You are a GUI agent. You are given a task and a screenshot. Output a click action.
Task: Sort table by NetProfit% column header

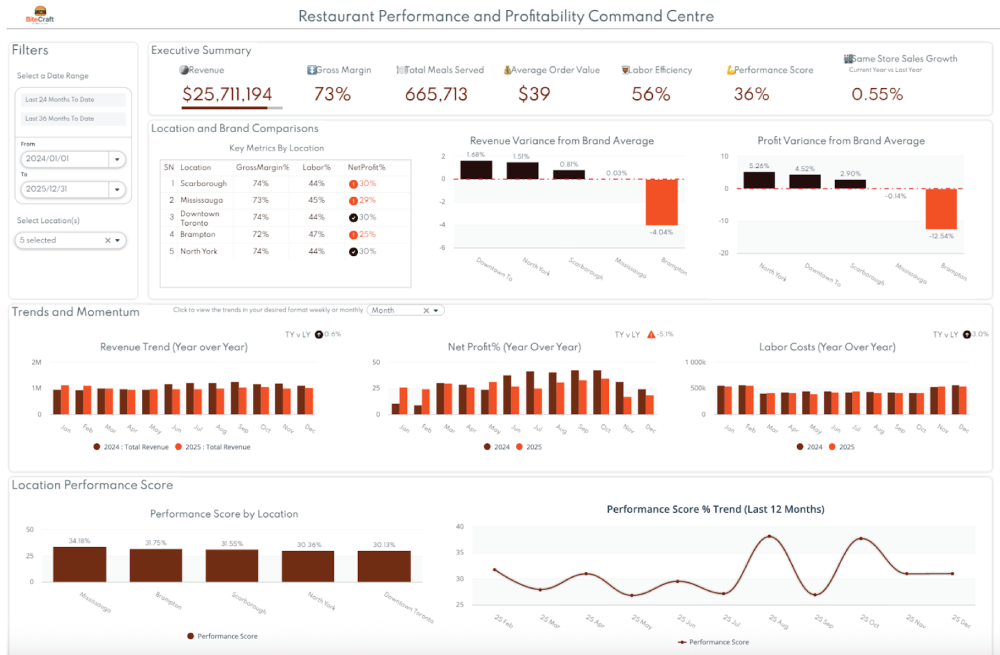(366, 167)
